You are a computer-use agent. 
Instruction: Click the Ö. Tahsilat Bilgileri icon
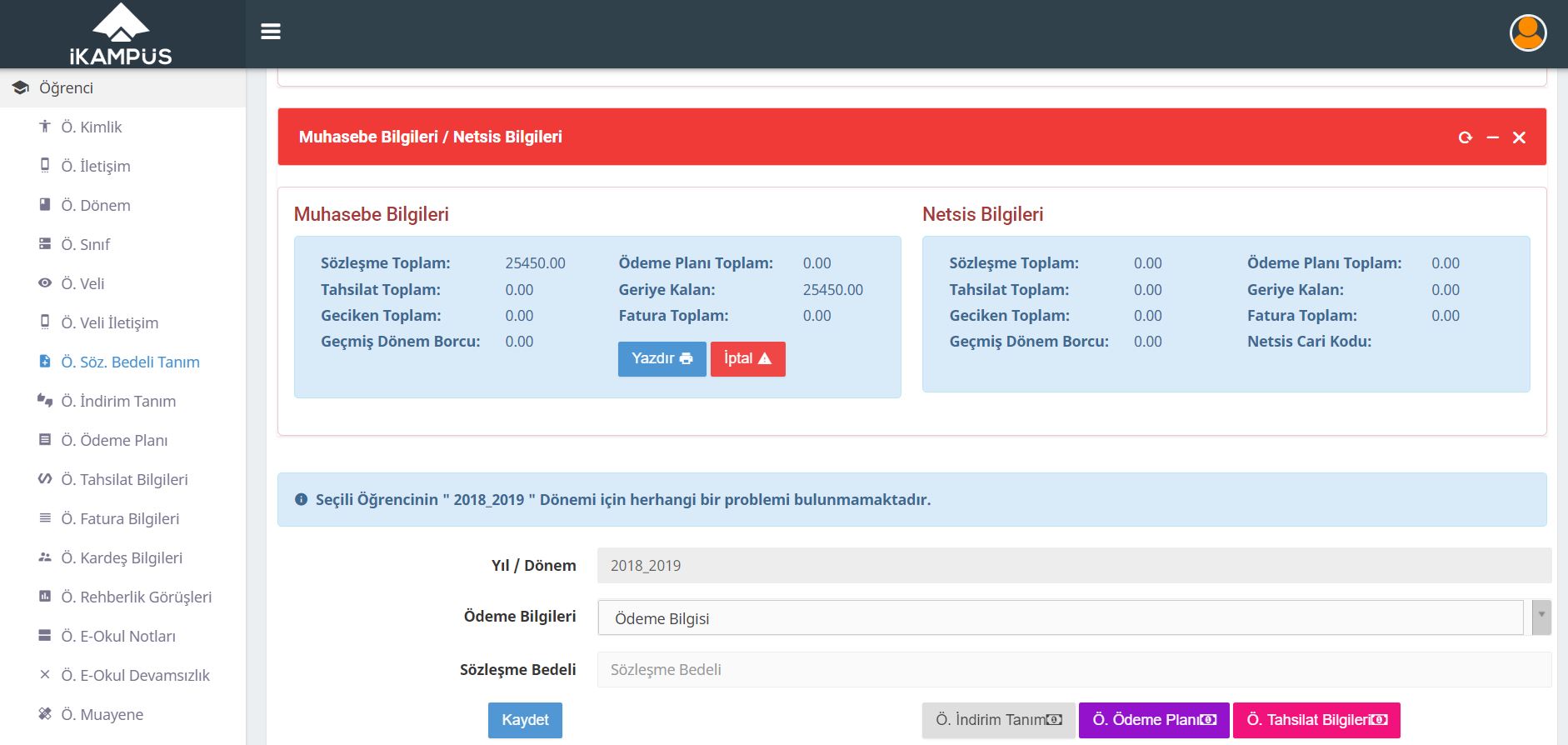coord(45,478)
